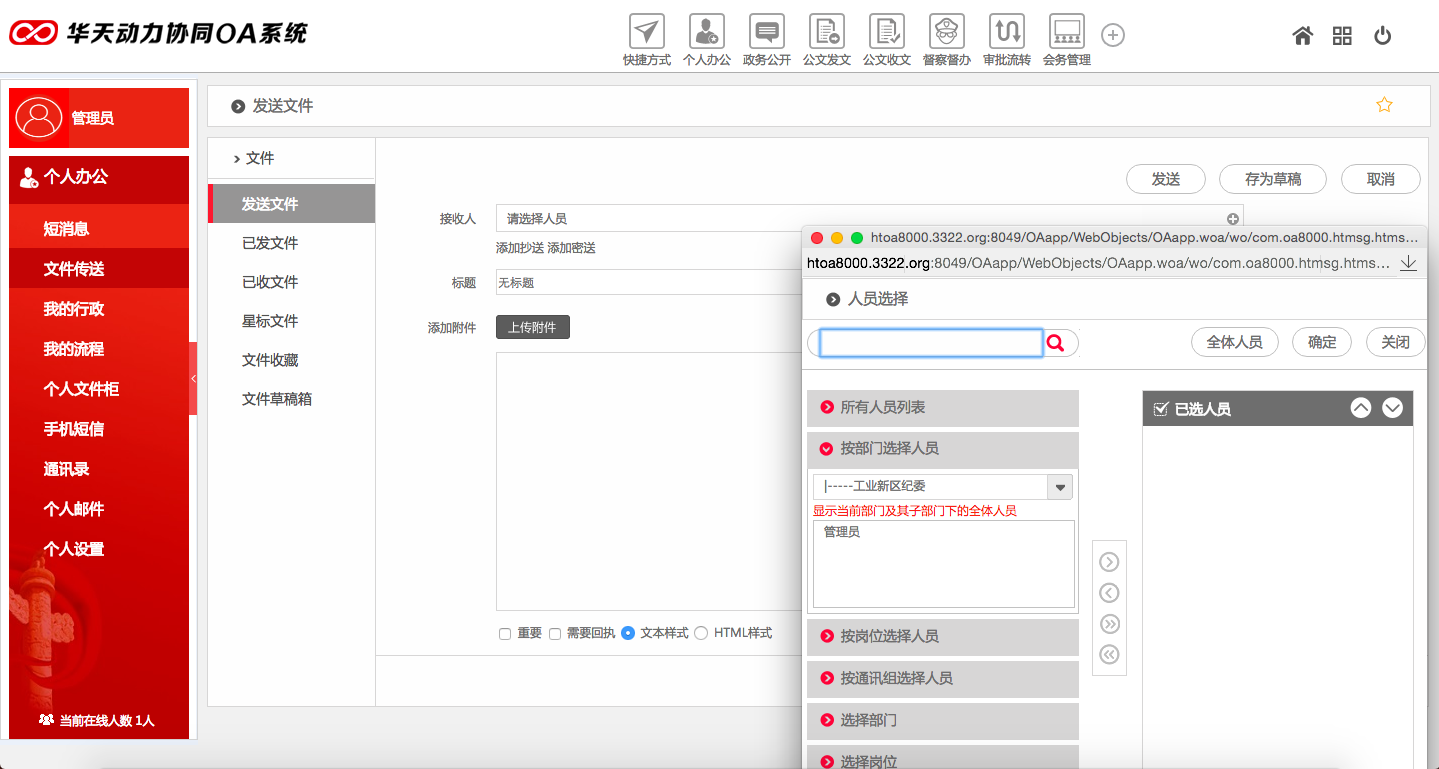The height and width of the screenshot is (769, 1439).
Task: Click the personnel search input field
Action: pyautogui.click(x=931, y=343)
